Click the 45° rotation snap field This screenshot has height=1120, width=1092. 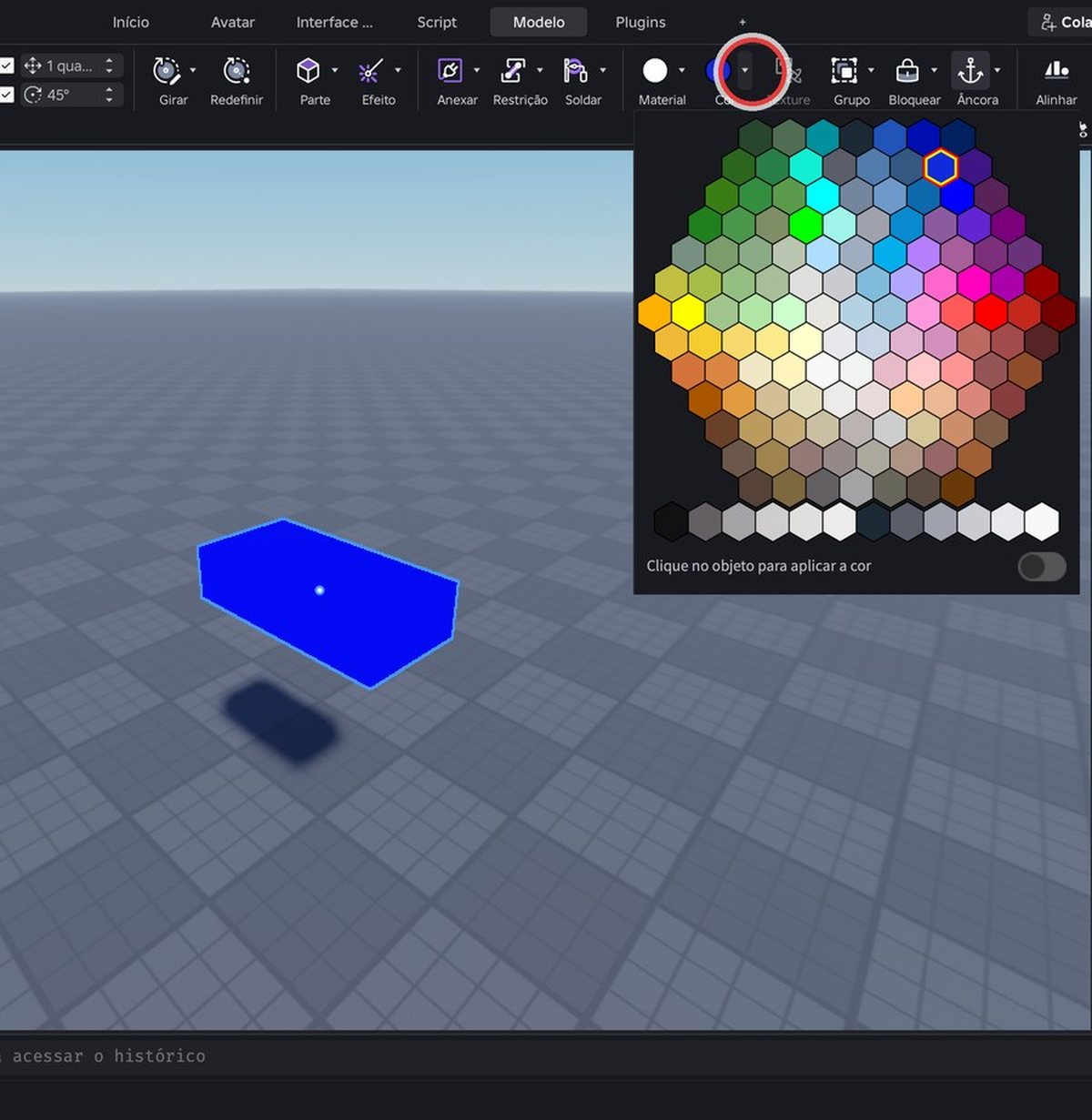72,95
